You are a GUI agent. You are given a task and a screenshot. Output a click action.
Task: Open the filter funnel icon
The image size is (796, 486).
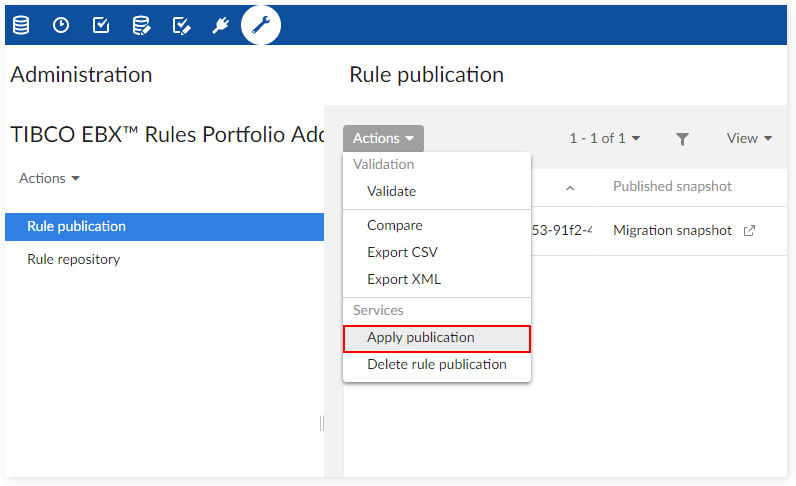pos(682,139)
